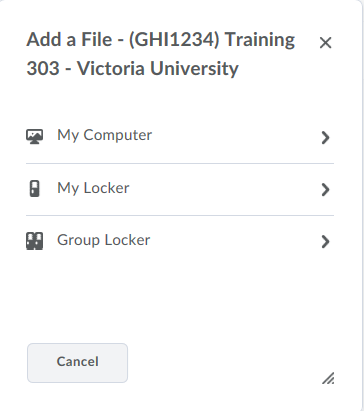The width and height of the screenshot is (364, 411).
Task: Open file source My Locker row
Action: pos(180,189)
